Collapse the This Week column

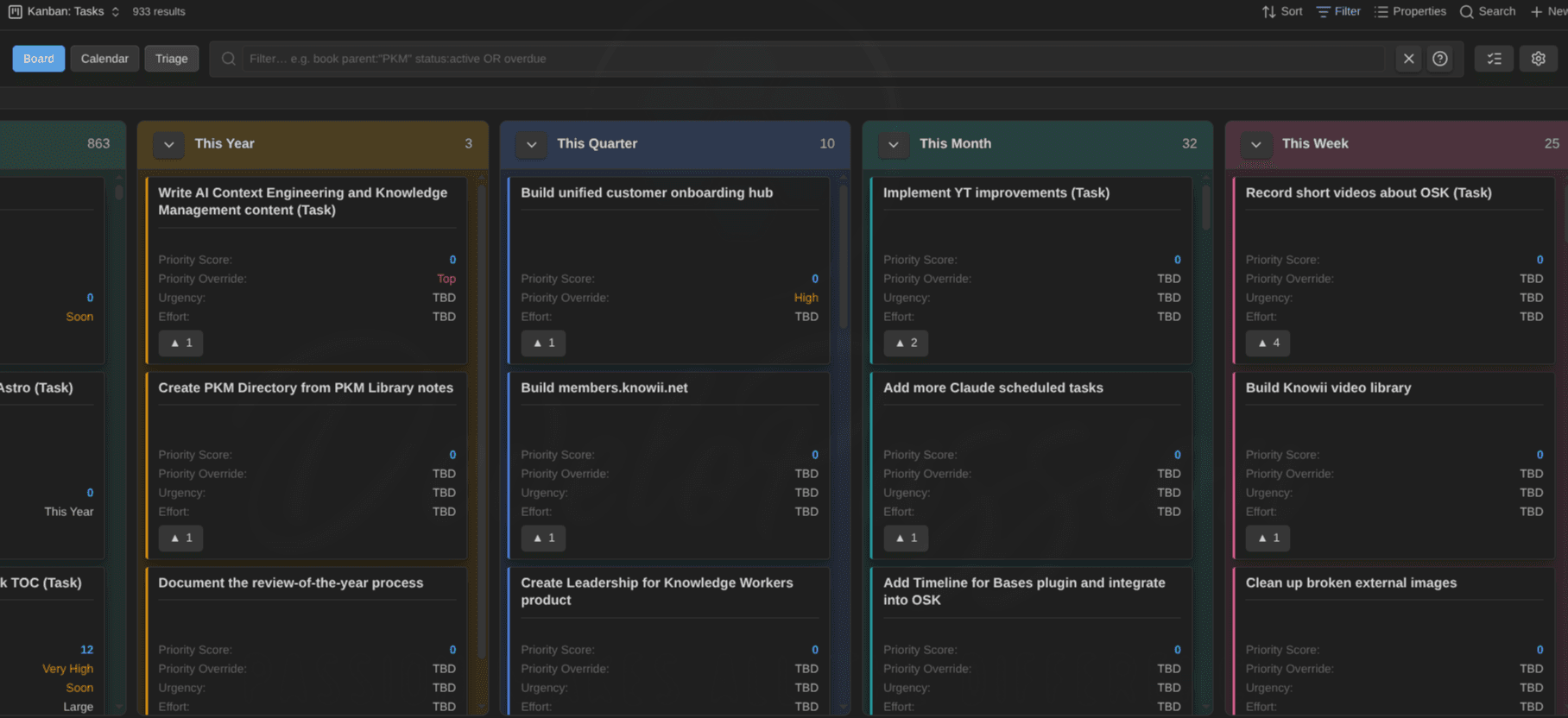pyautogui.click(x=1256, y=144)
